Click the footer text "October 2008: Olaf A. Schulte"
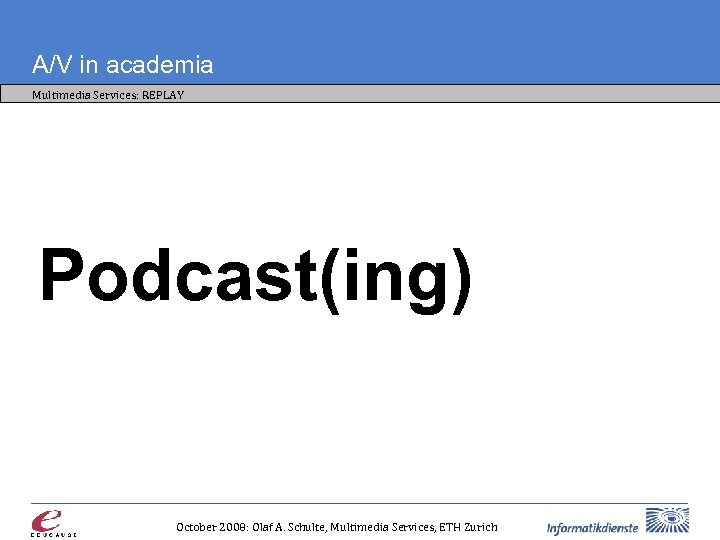The image size is (720, 540). tap(251, 527)
